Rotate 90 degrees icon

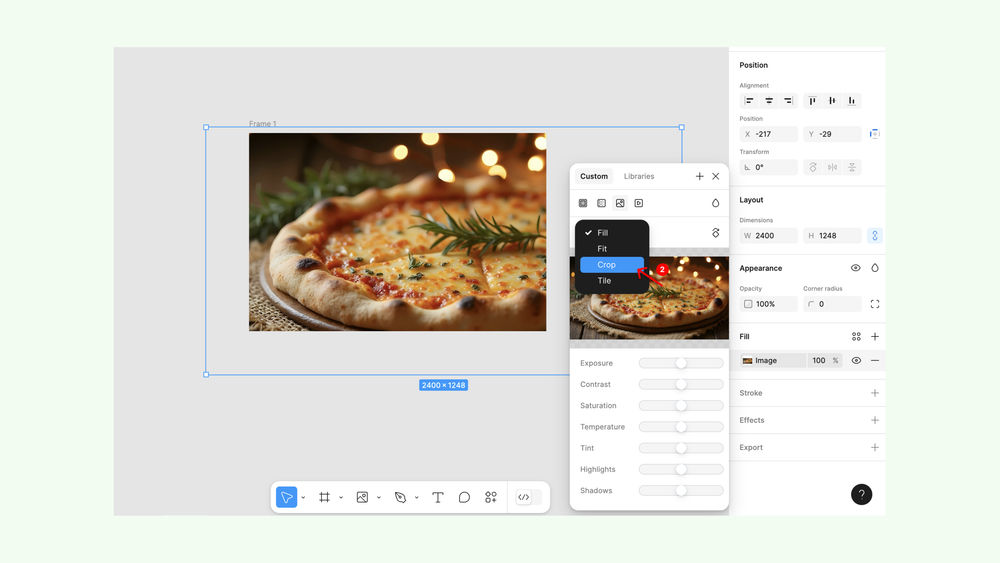tap(812, 167)
